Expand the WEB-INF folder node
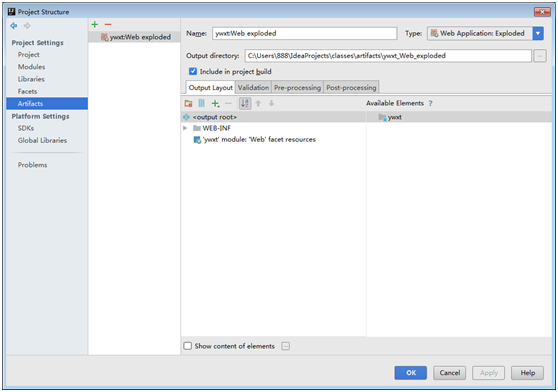Screen dimensions: 558x392 tap(185, 128)
